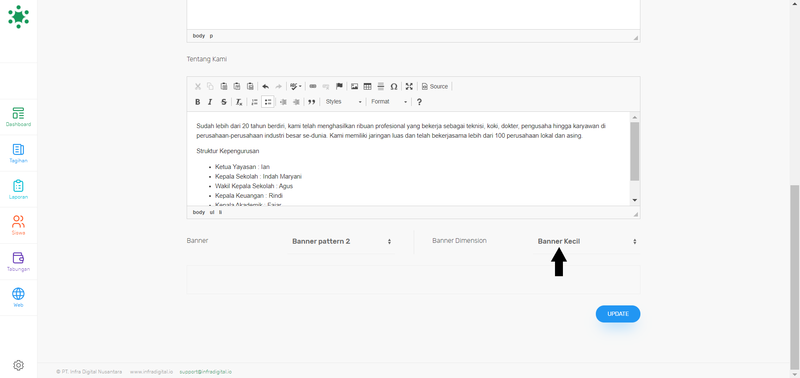Click in 'Struktur Kepengurusan' text line
The width and height of the screenshot is (800, 378).
228,151
